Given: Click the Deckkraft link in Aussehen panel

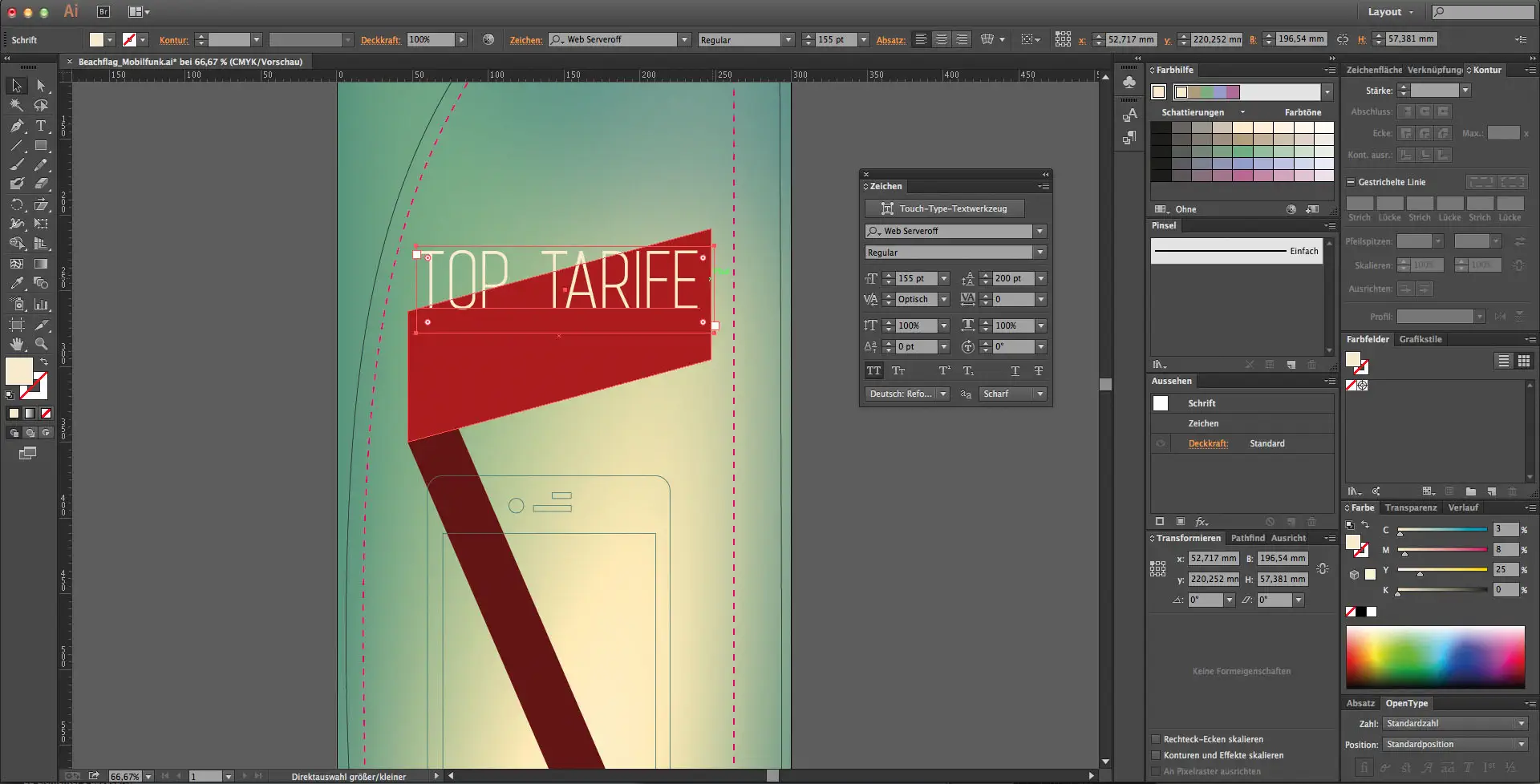Looking at the screenshot, I should point(1208,443).
